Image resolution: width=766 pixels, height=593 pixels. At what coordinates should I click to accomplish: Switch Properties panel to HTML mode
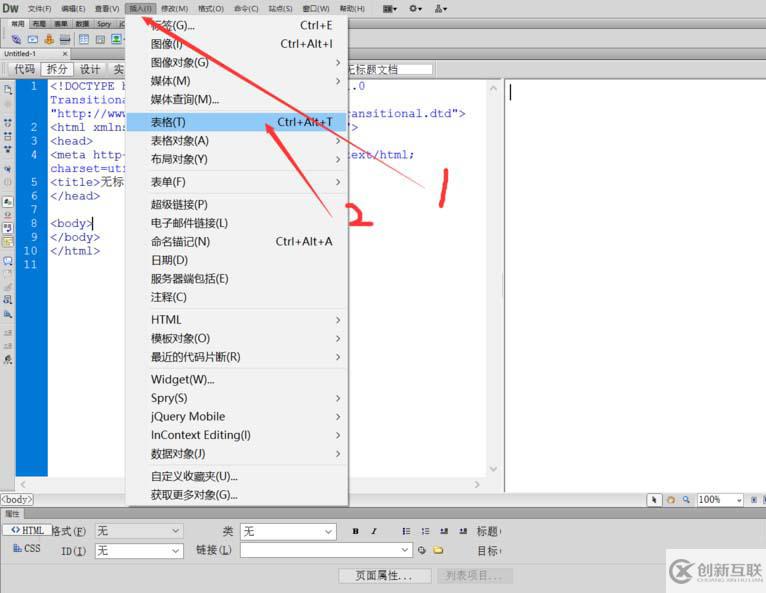tap(27, 530)
